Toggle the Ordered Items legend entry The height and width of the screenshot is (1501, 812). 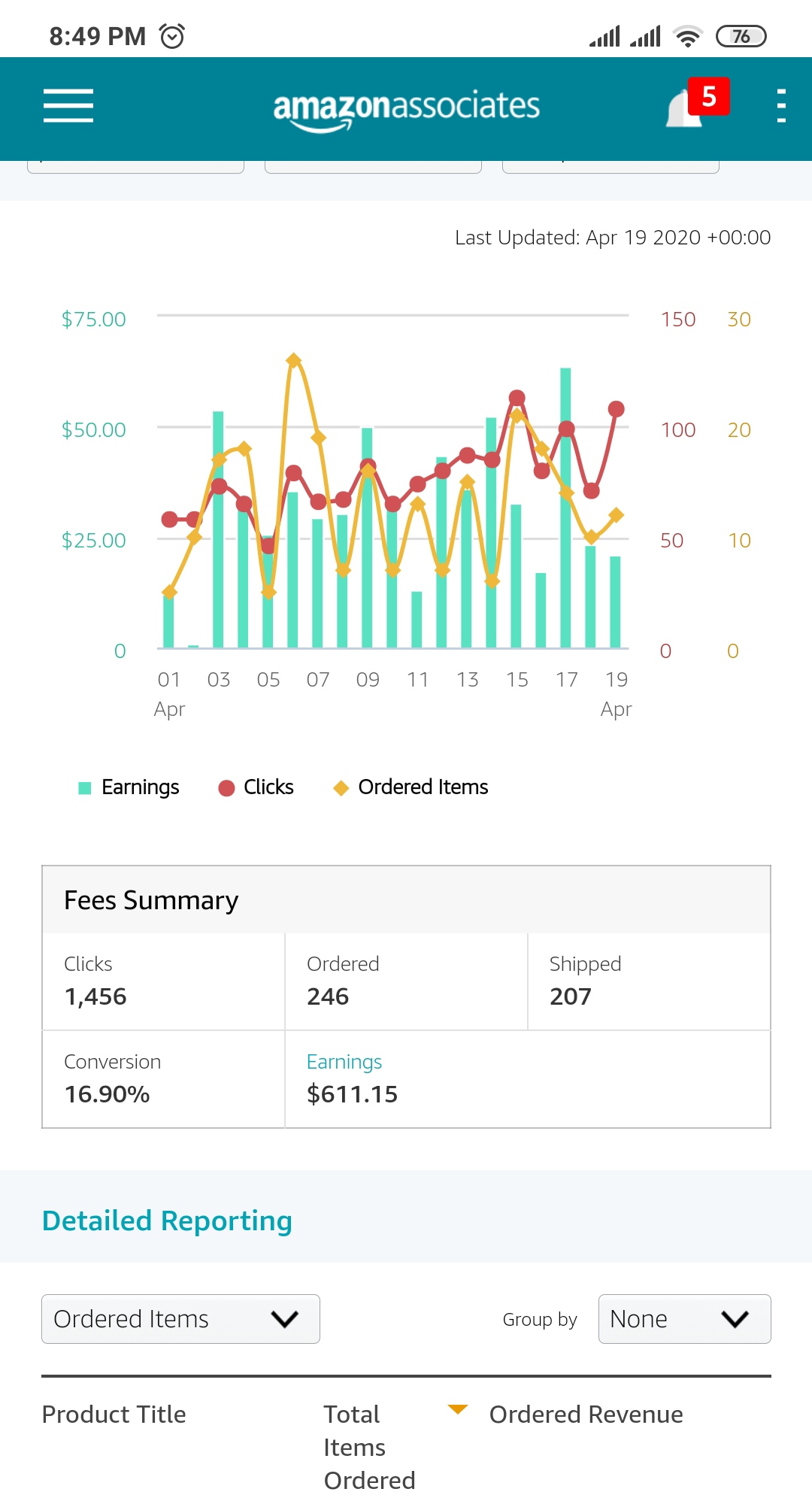411,787
